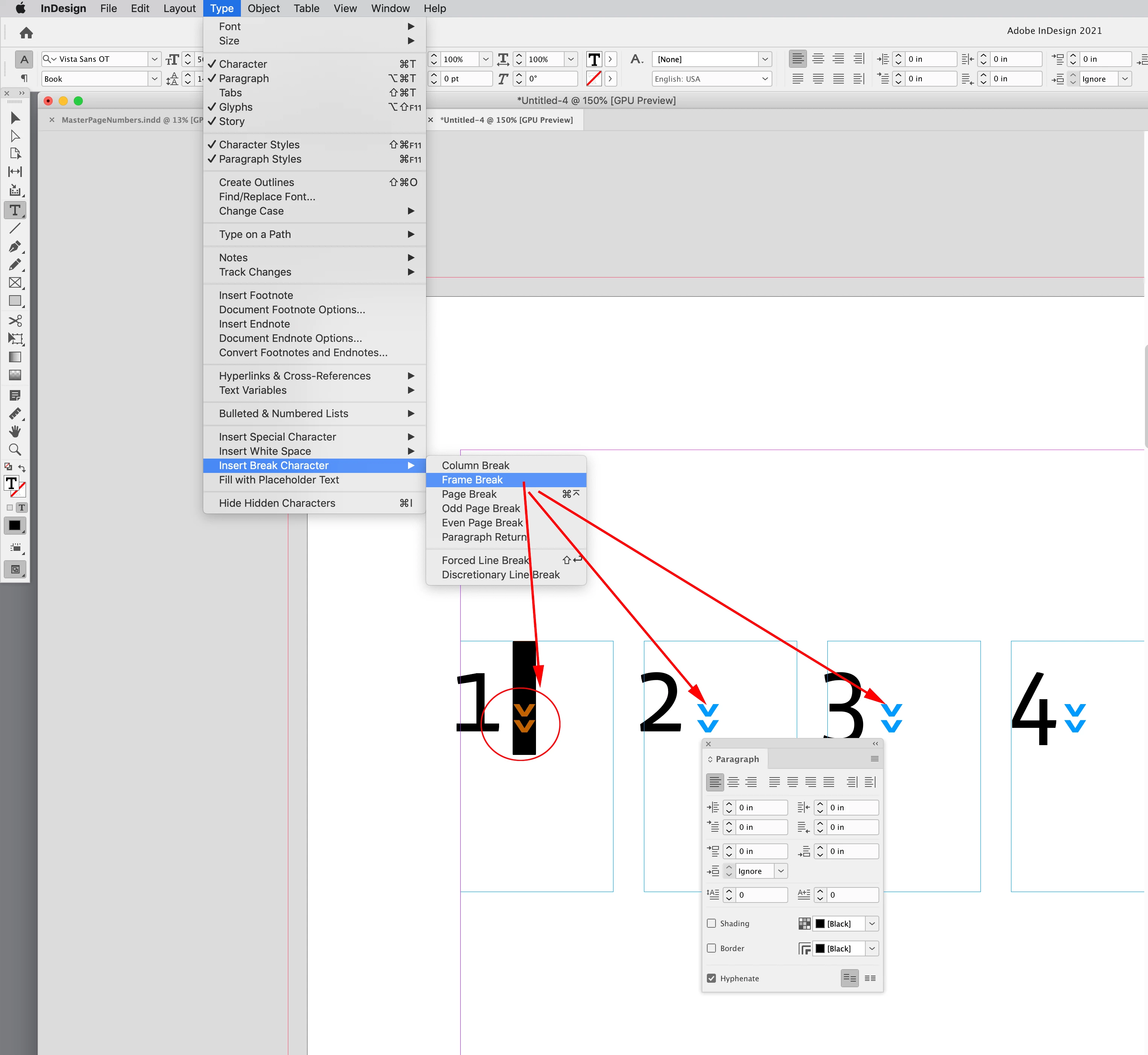Viewport: 1148px width, 1055px height.
Task: Select the Zoom tool magnifier
Action: 15,450
